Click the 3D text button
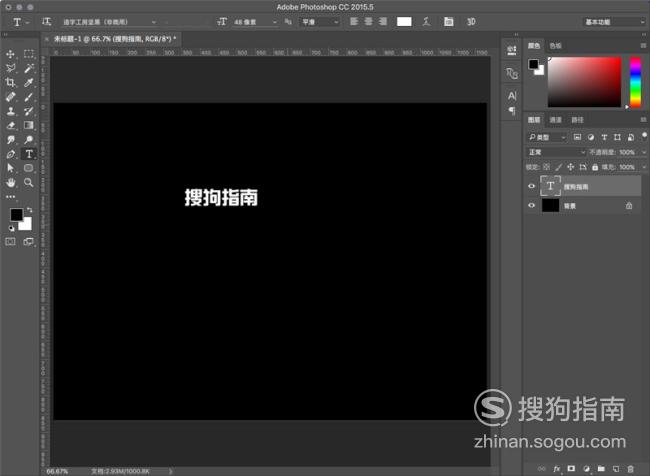The image size is (650, 476). pyautogui.click(x=471, y=22)
